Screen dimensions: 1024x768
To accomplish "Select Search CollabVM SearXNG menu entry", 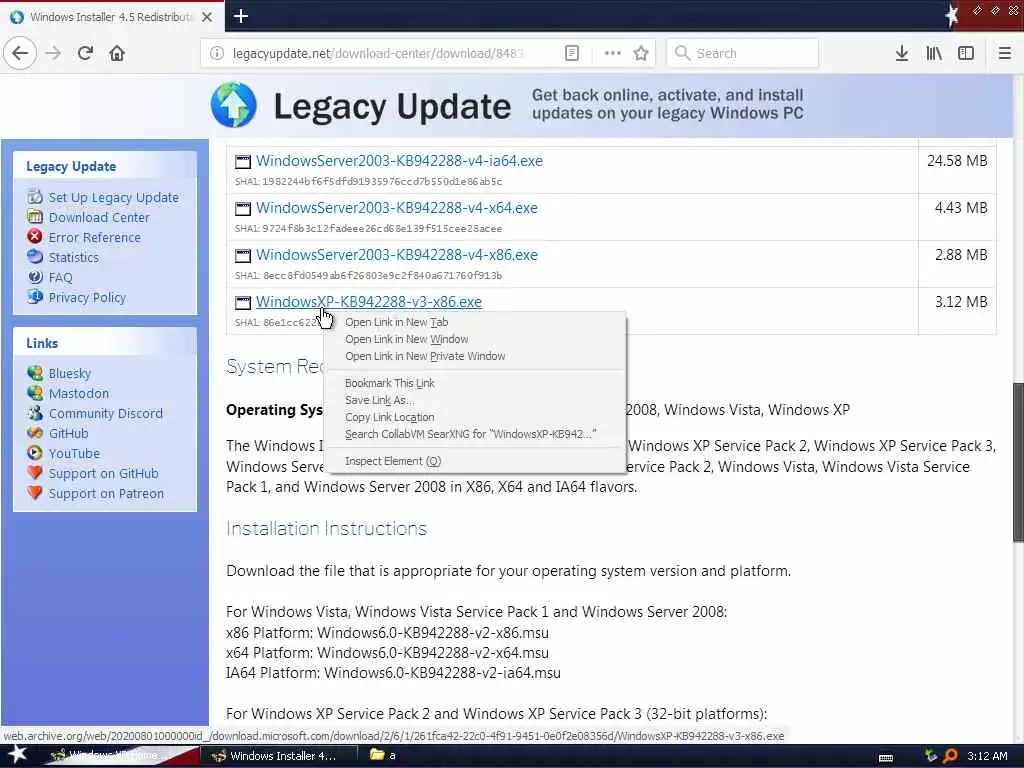I will click(x=470, y=434).
